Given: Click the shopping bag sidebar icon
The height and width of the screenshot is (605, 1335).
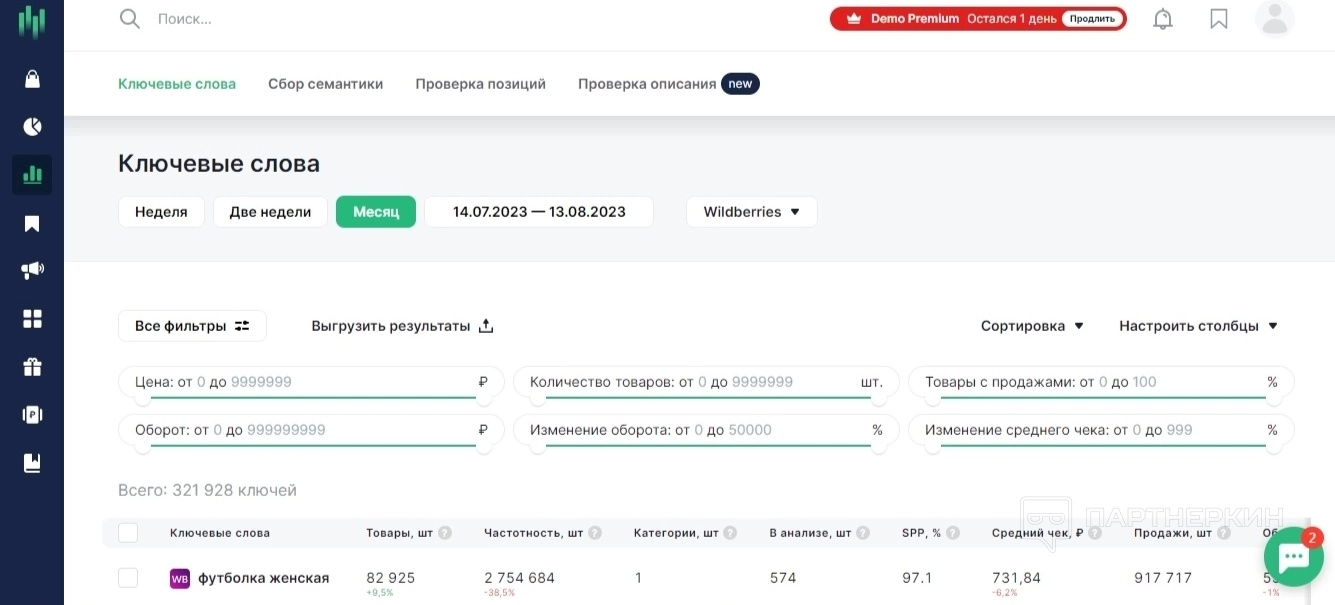Looking at the screenshot, I should coord(32,79).
